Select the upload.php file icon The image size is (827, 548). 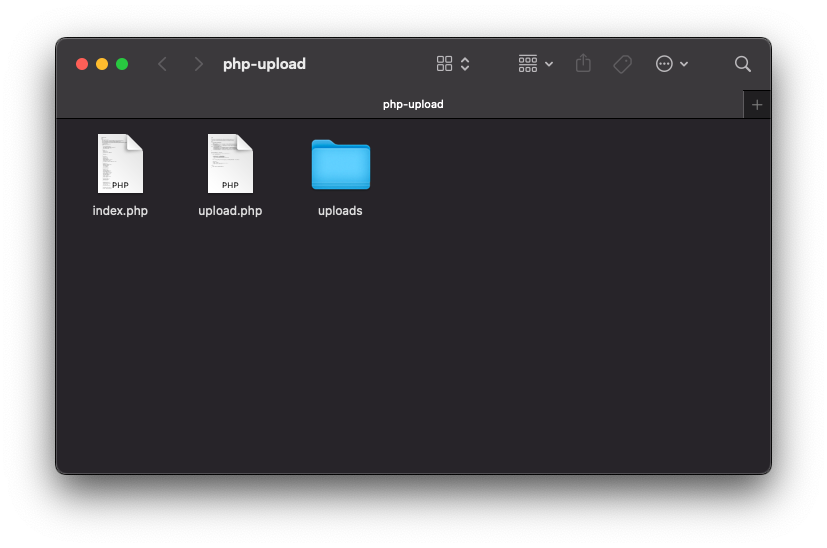click(230, 164)
